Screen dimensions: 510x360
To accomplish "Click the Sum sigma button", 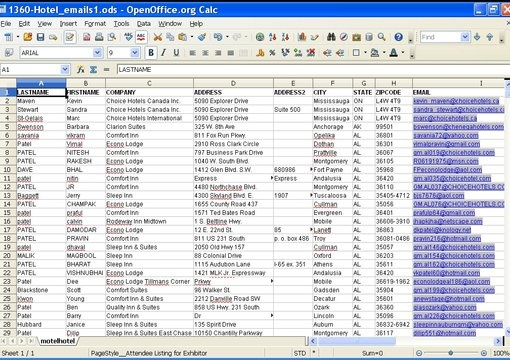I will tap(93, 69).
